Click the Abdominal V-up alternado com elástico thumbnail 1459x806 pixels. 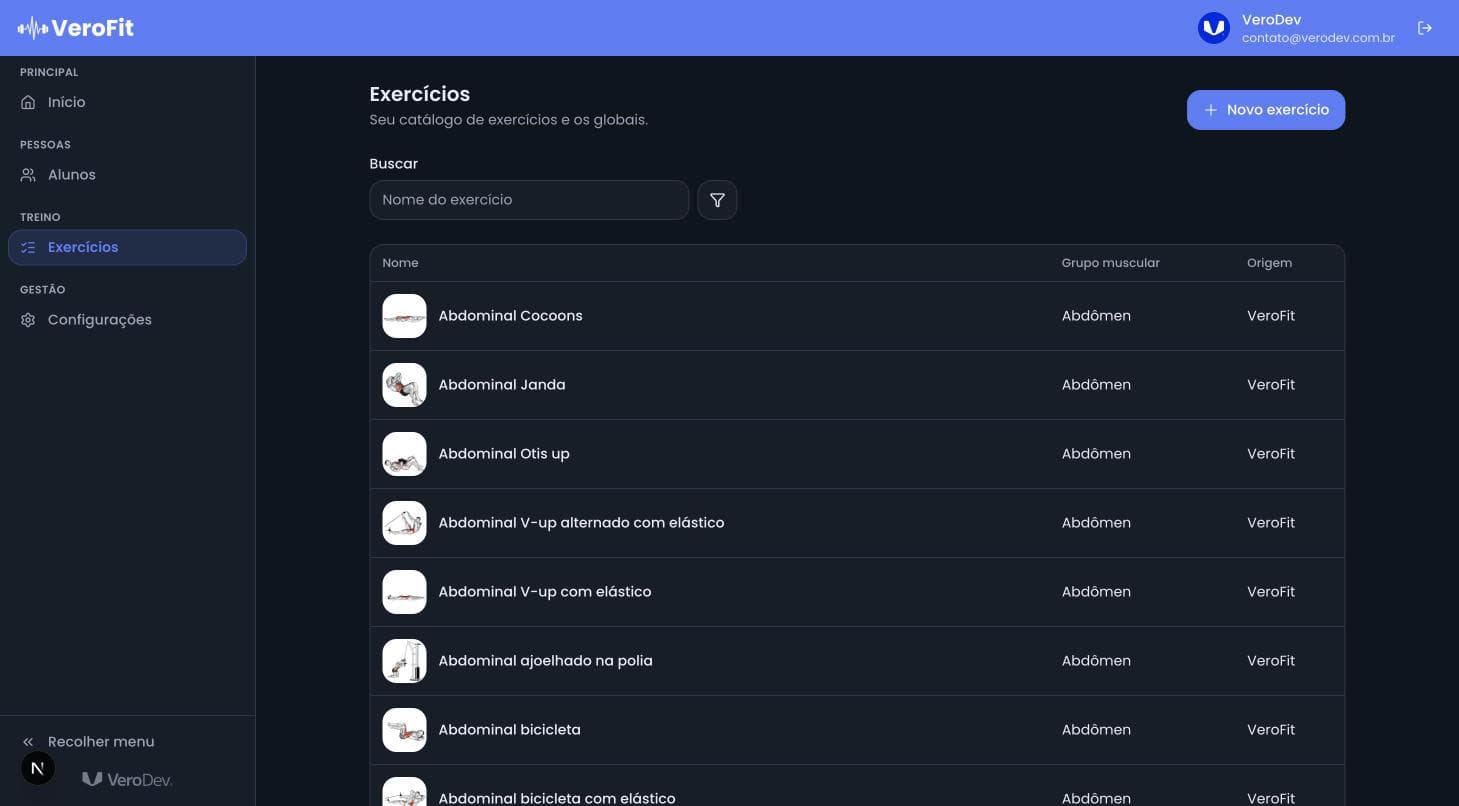click(x=404, y=523)
